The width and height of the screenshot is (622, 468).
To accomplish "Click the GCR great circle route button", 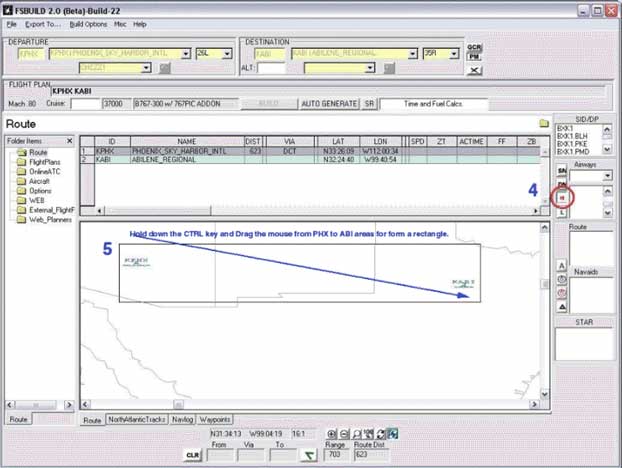I will [474, 48].
